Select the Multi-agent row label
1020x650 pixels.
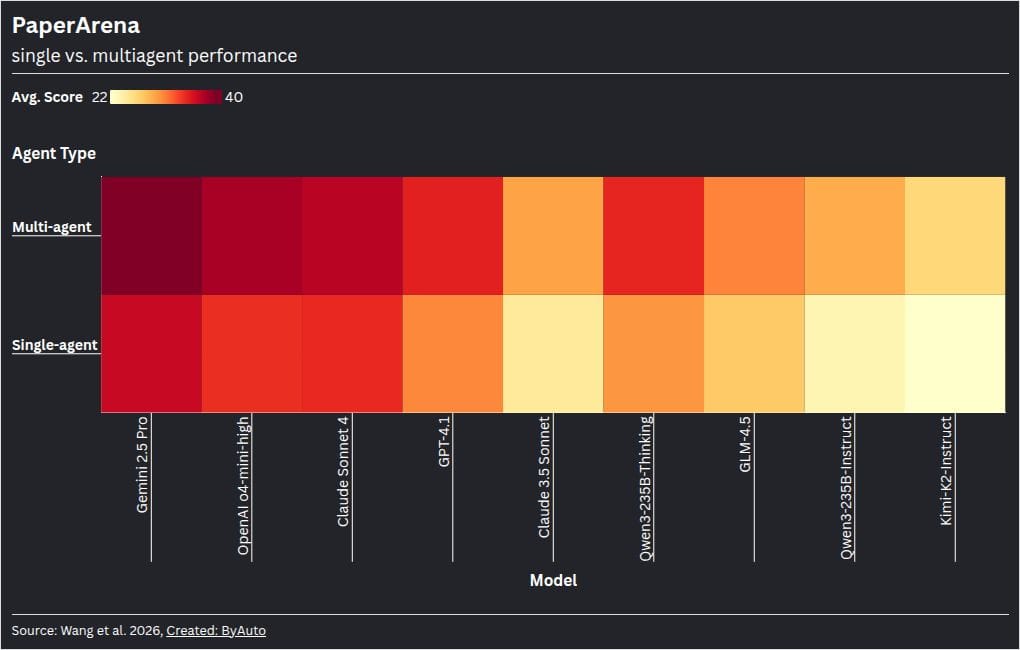(52, 227)
